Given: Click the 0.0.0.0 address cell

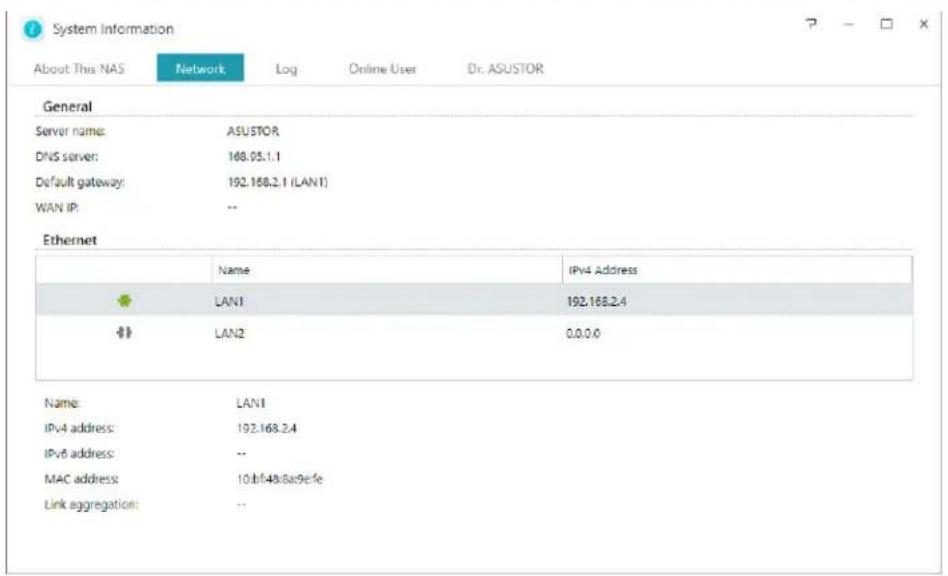Looking at the screenshot, I should pyautogui.click(x=583, y=333).
